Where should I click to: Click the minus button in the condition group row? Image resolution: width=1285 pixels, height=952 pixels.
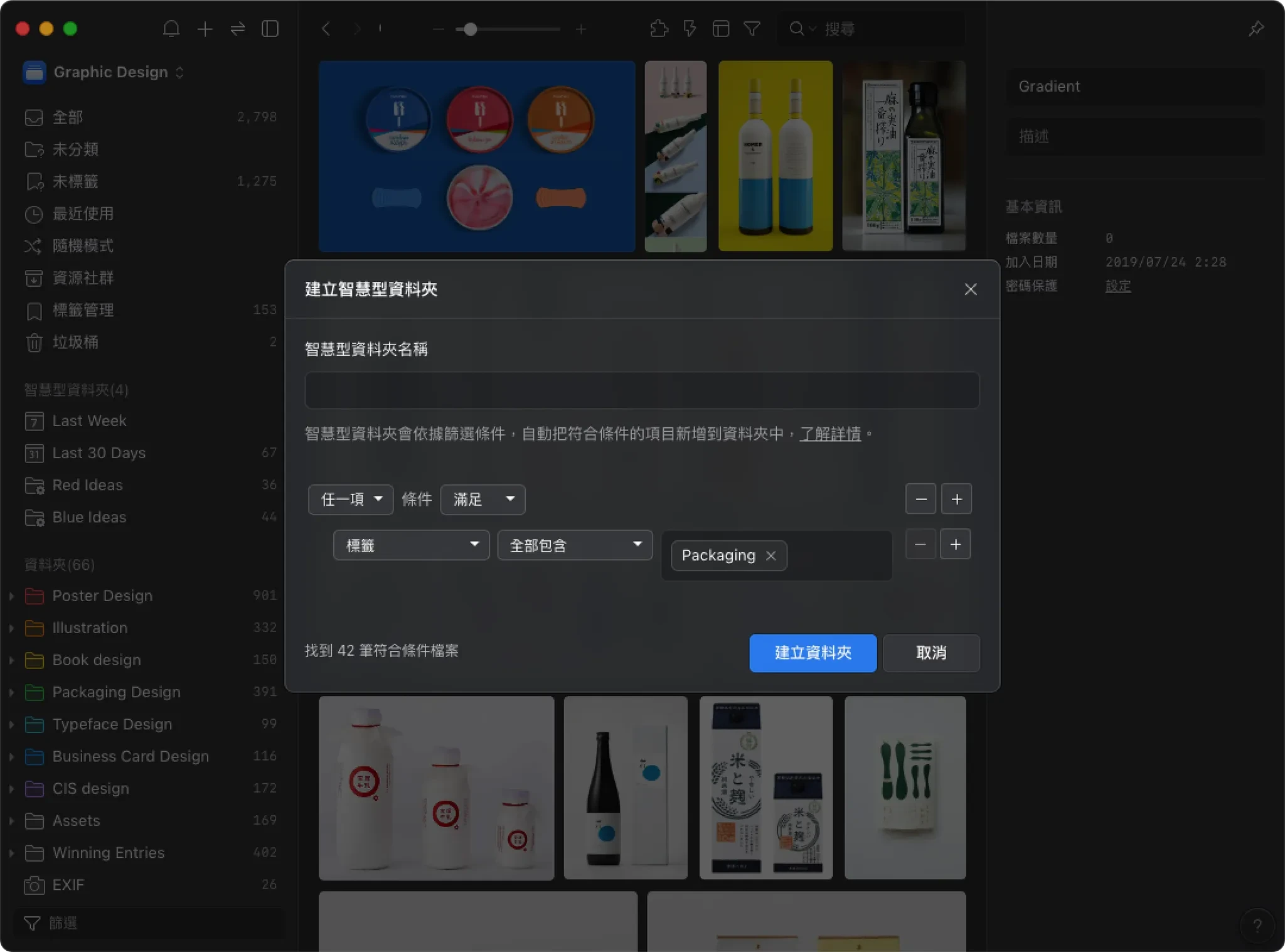921,499
